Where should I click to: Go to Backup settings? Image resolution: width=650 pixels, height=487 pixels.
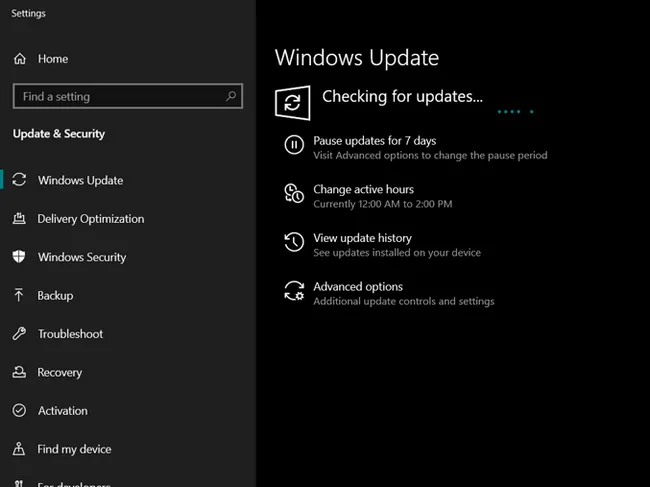(55, 296)
